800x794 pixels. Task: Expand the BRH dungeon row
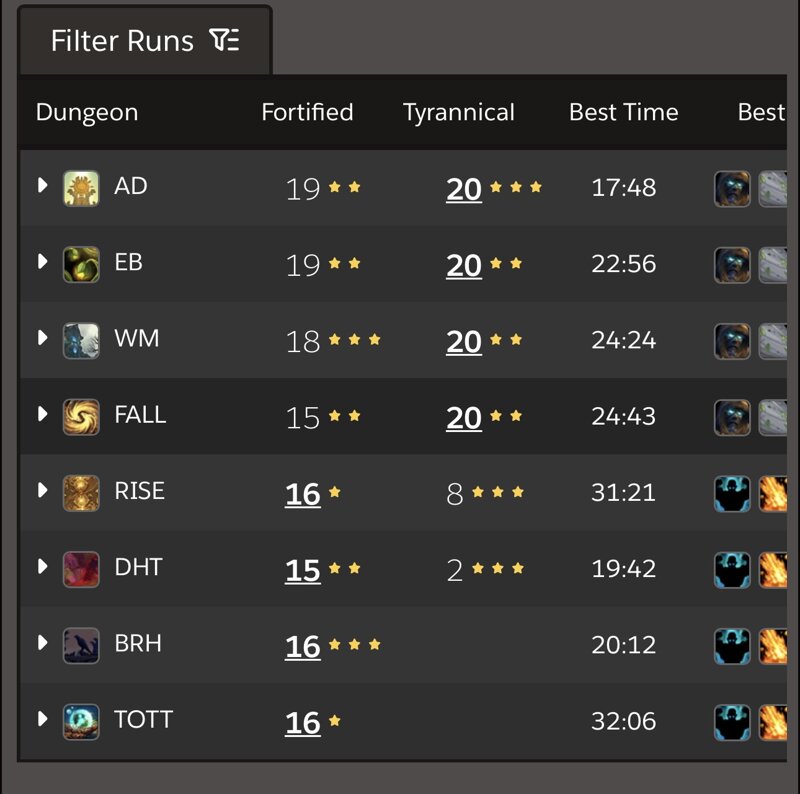coord(43,643)
